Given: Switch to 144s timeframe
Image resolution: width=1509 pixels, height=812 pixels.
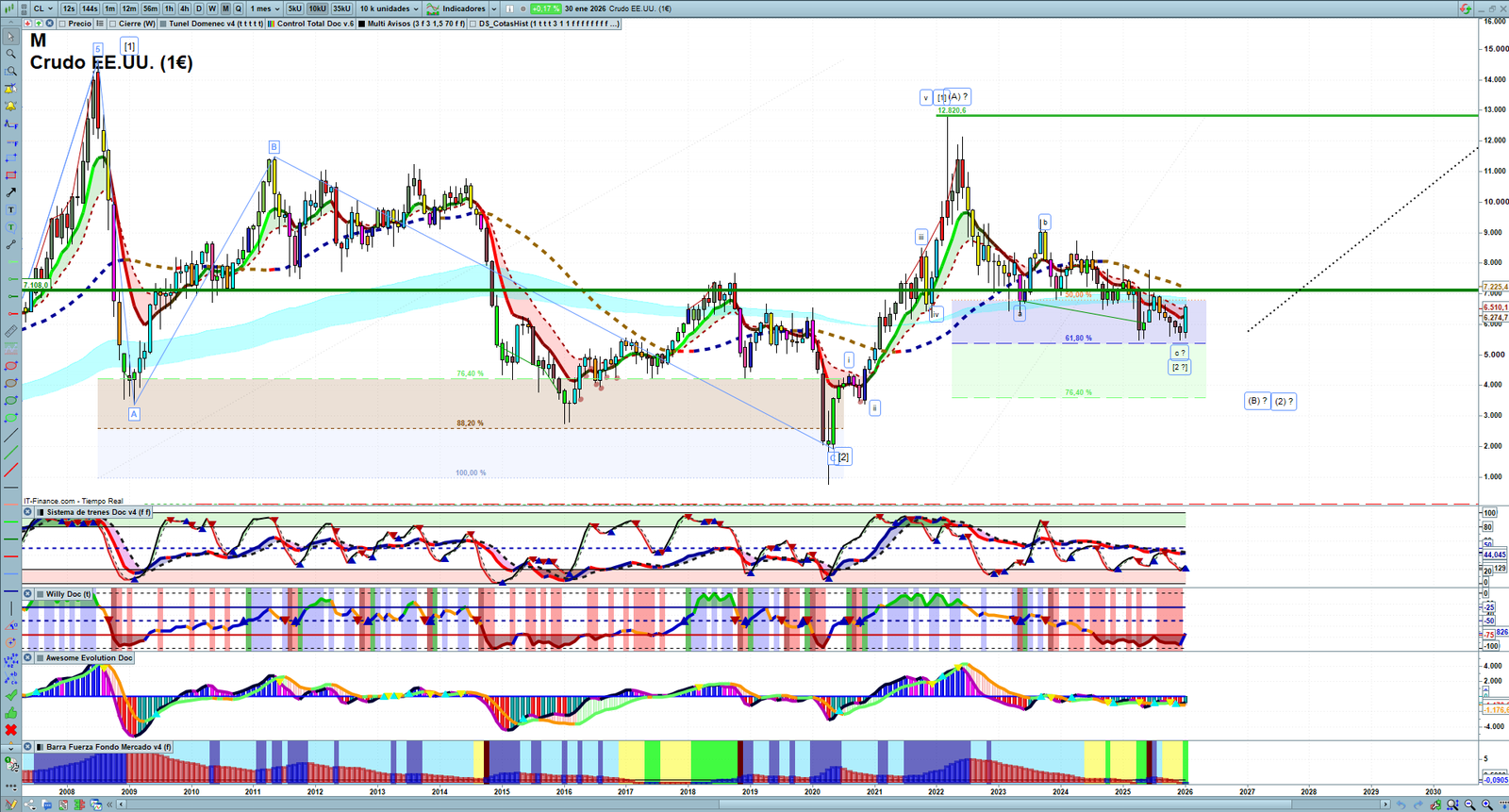Looking at the screenshot, I should (90, 8).
